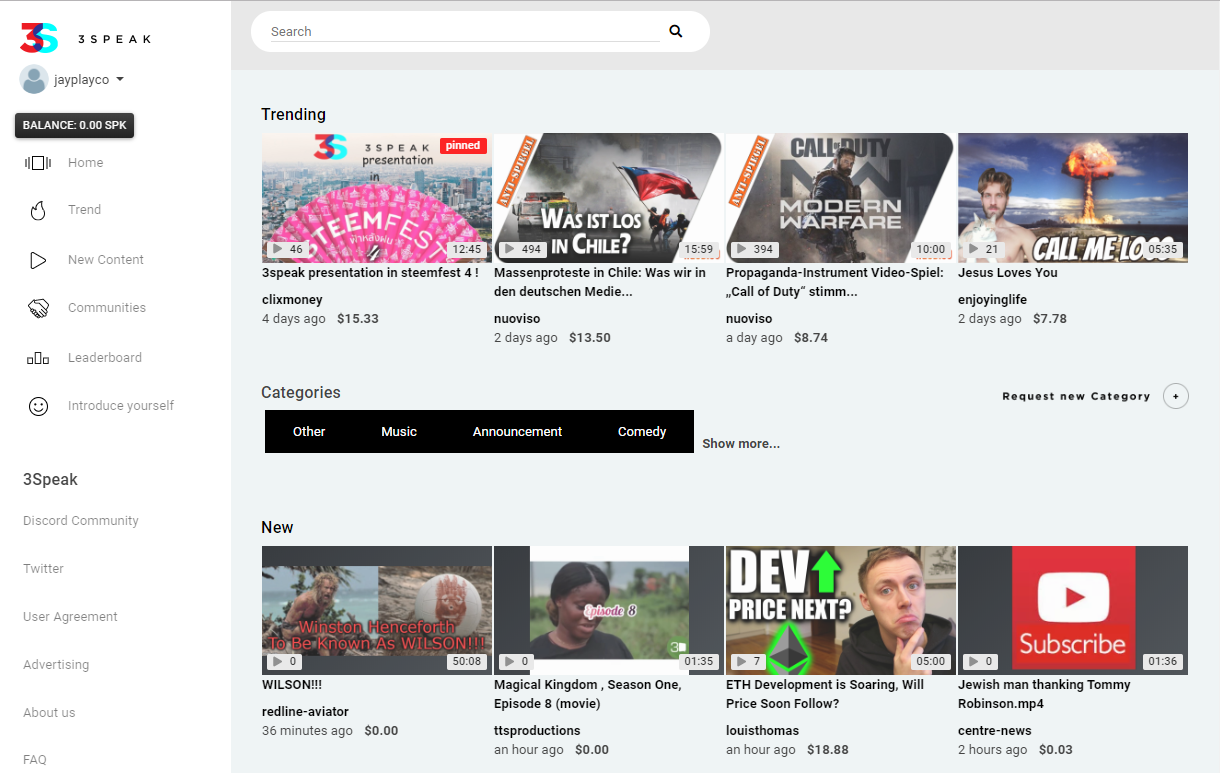Image resolution: width=1220 pixels, height=773 pixels.
Task: Open the enjoyinglife channel
Action: (x=992, y=300)
